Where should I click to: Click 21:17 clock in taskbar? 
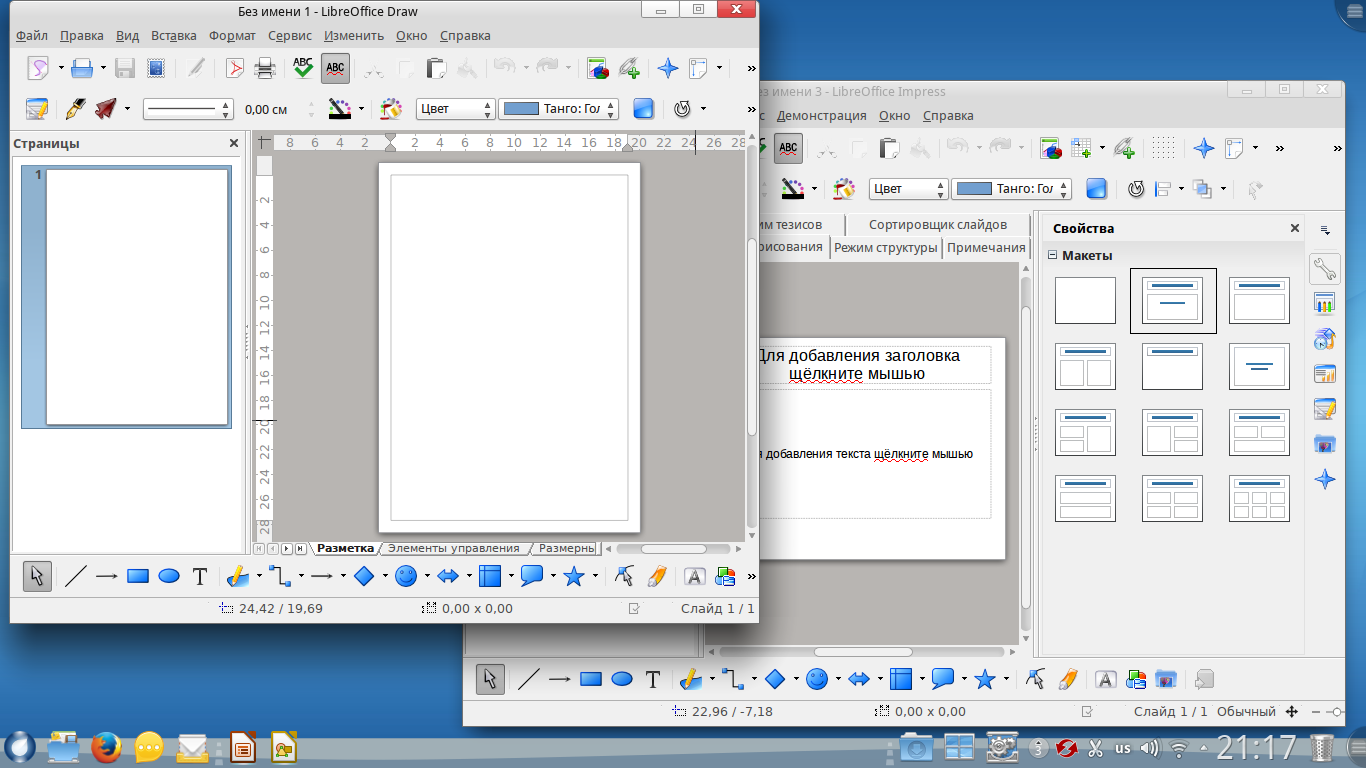coord(1256,746)
